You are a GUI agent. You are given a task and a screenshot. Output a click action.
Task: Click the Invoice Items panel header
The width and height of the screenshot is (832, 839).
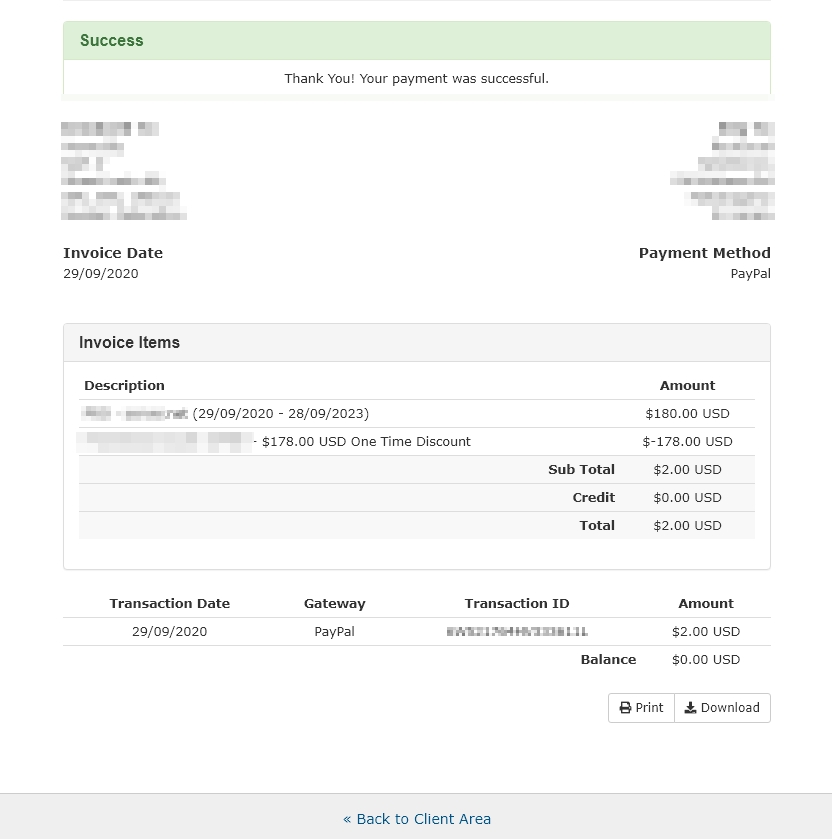130,342
